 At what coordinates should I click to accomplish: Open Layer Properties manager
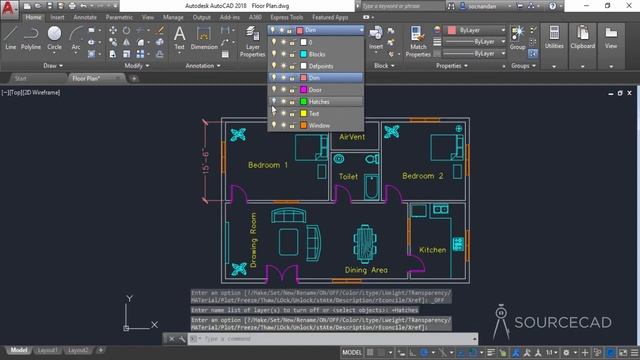pyautogui.click(x=252, y=42)
